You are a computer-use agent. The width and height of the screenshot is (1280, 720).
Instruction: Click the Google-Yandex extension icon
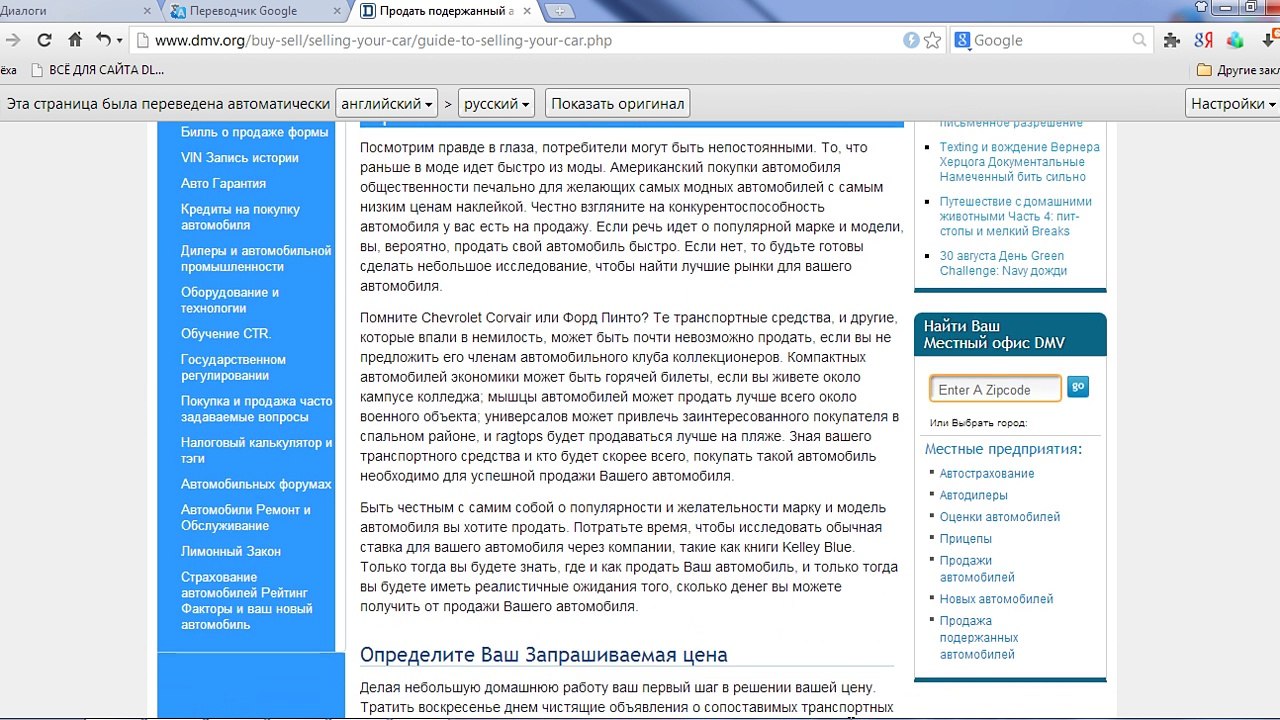[1203, 40]
